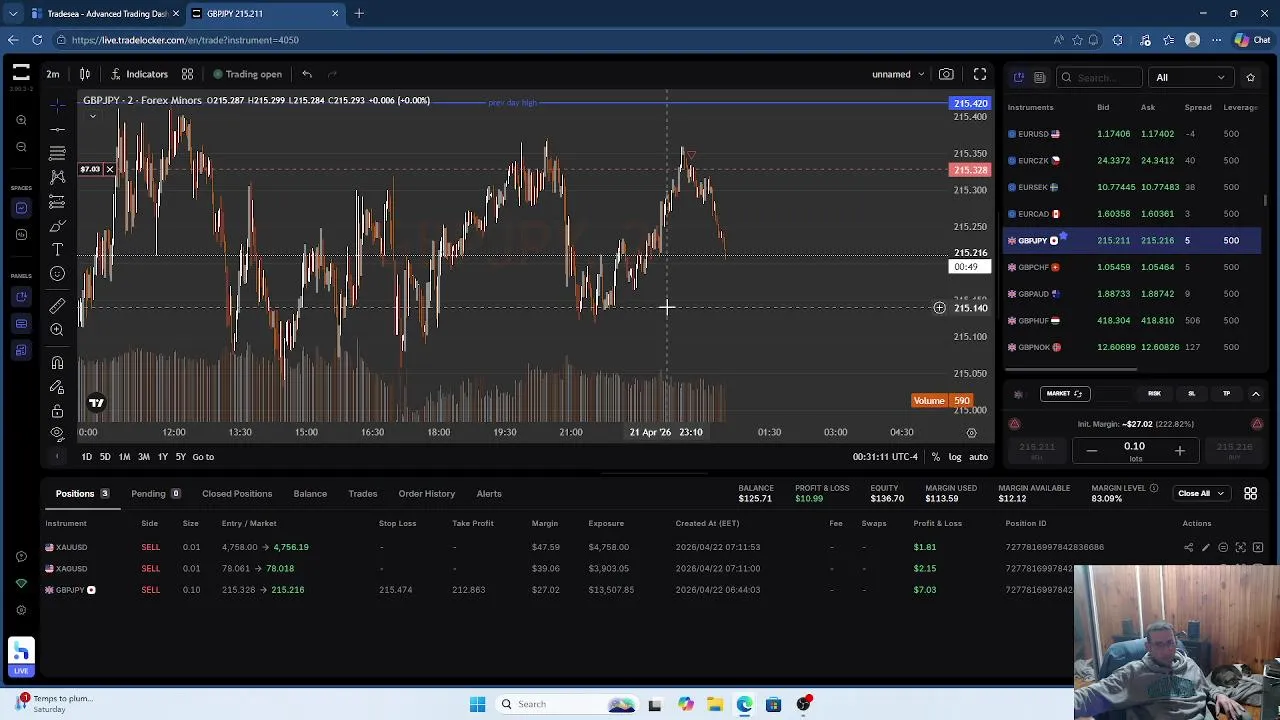Open Windows Start menu
This screenshot has height=720, width=1280.
pos(477,704)
